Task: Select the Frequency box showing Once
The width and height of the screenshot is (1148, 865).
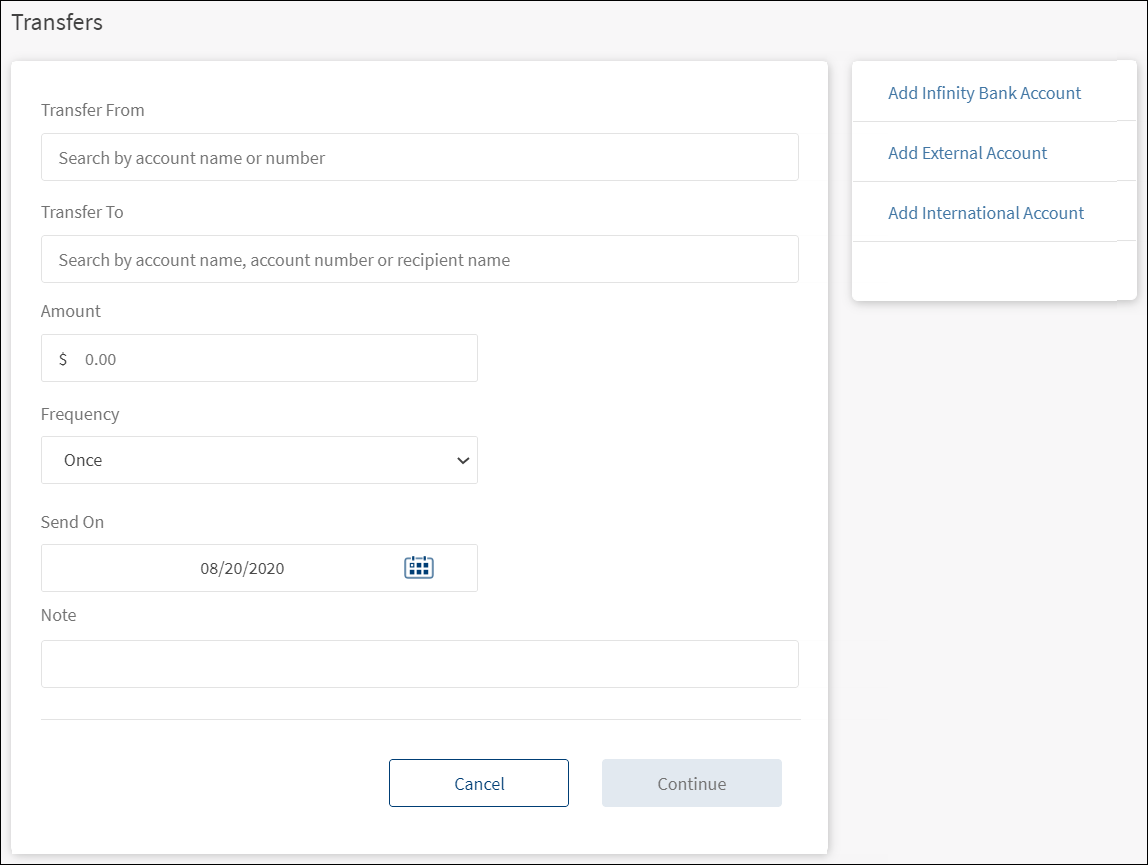Action: pos(250,461)
